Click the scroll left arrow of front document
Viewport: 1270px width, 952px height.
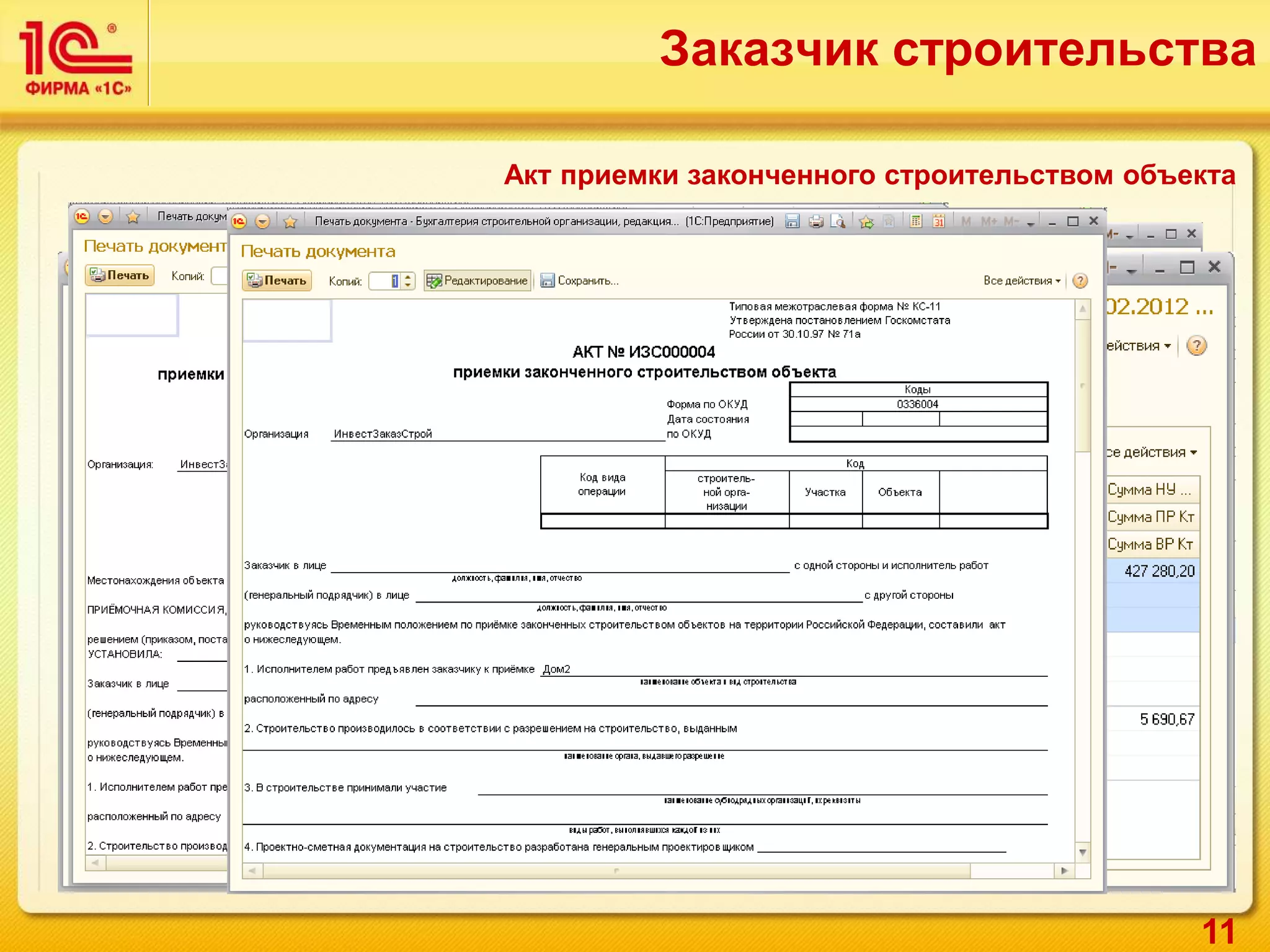point(252,870)
